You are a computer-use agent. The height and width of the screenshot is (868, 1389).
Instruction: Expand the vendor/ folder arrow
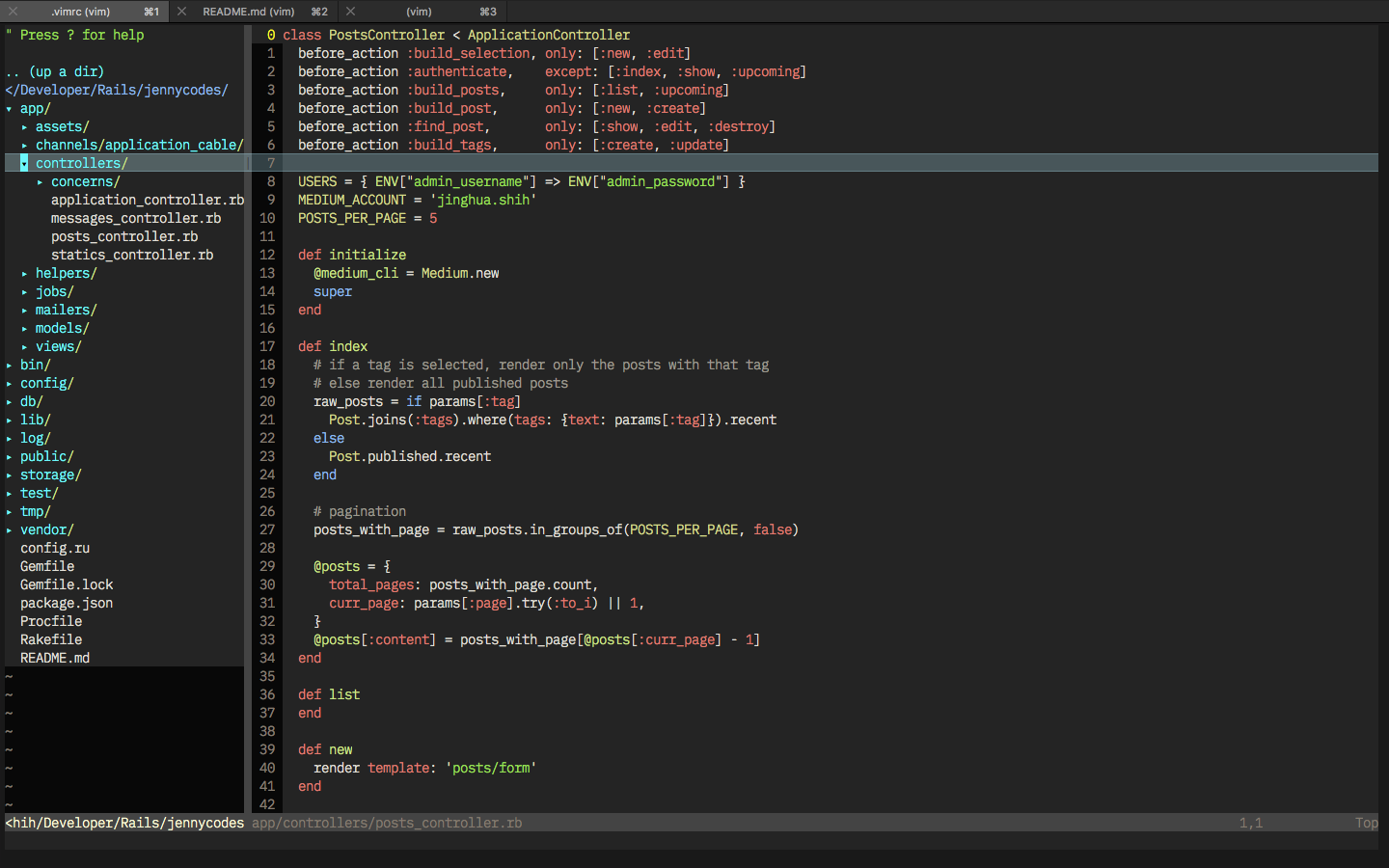pos(9,530)
